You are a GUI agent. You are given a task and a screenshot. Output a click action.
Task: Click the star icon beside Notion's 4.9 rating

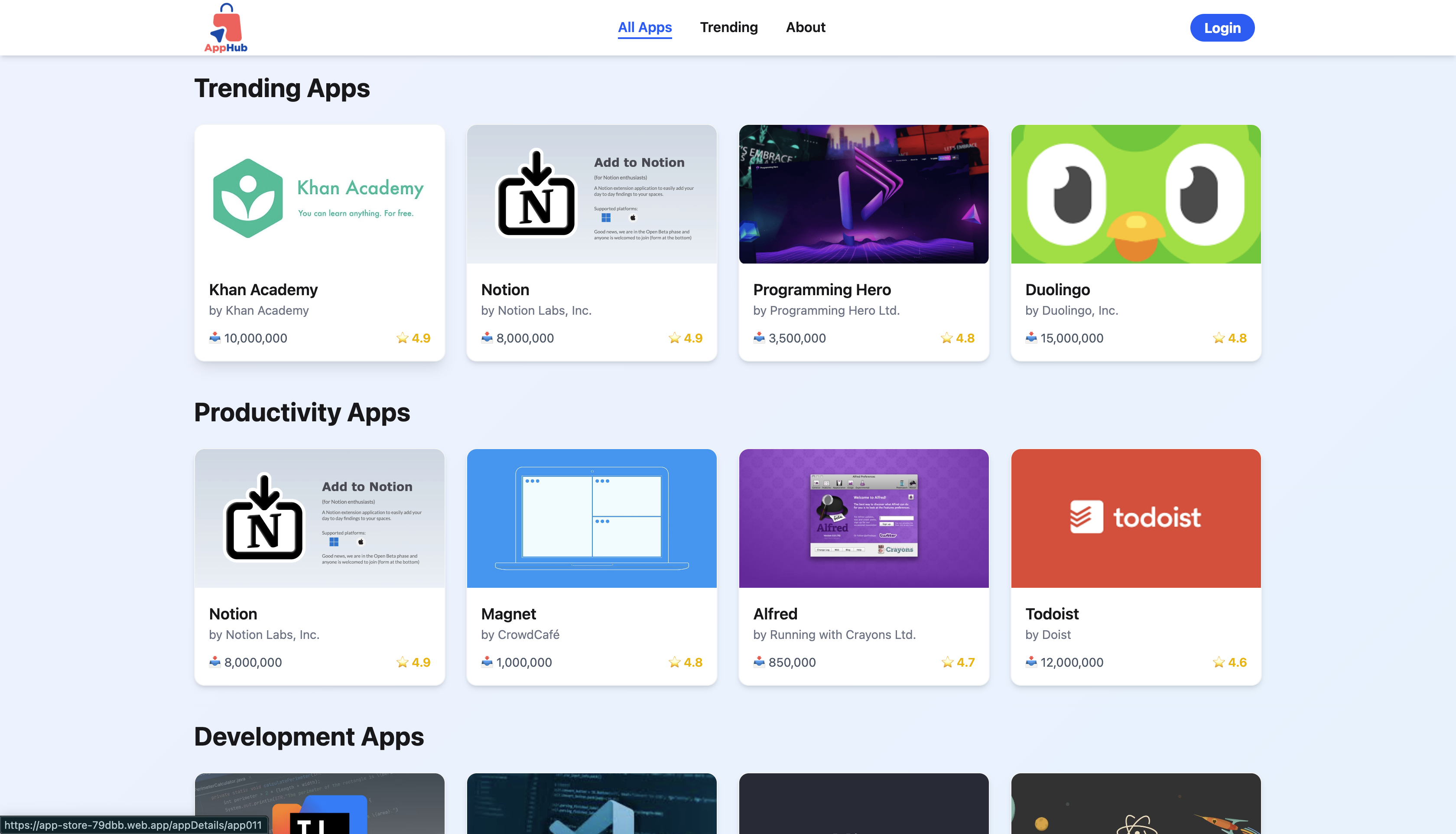(674, 338)
